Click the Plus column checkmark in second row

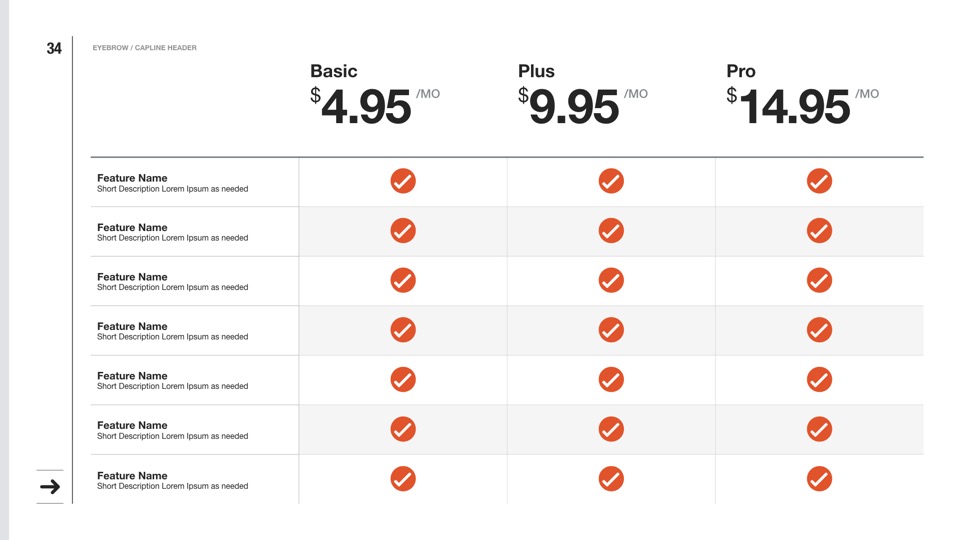611,231
